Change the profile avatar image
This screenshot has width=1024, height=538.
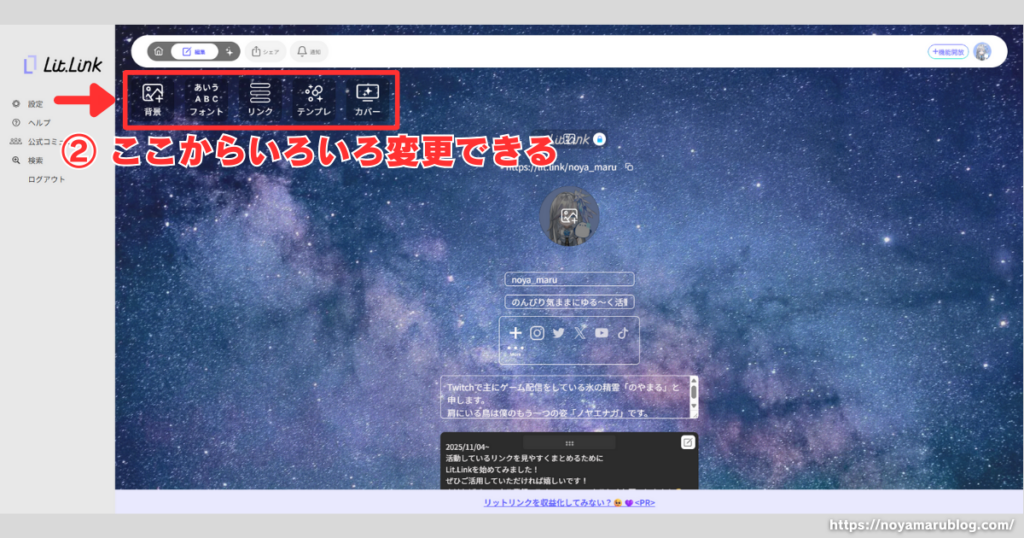[x=569, y=215]
